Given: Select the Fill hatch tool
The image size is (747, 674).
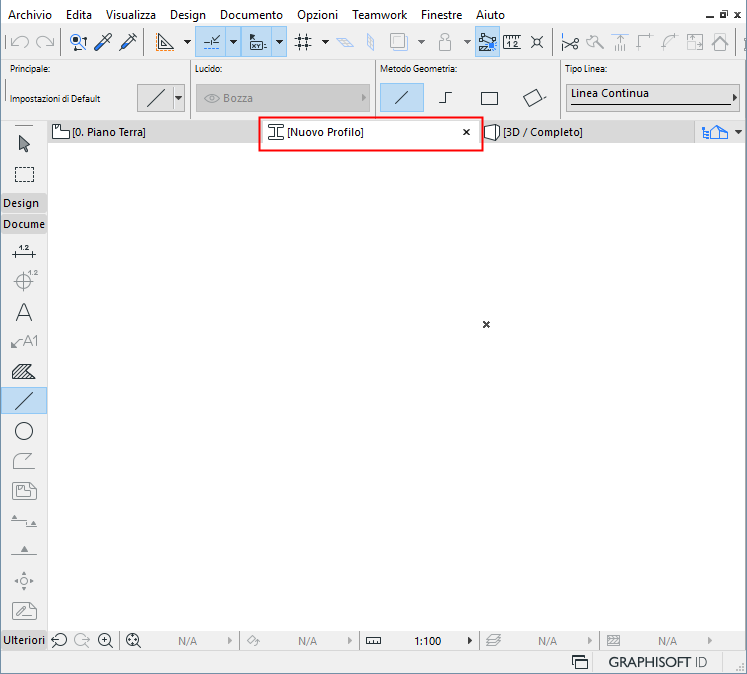Looking at the screenshot, I should click(x=24, y=372).
